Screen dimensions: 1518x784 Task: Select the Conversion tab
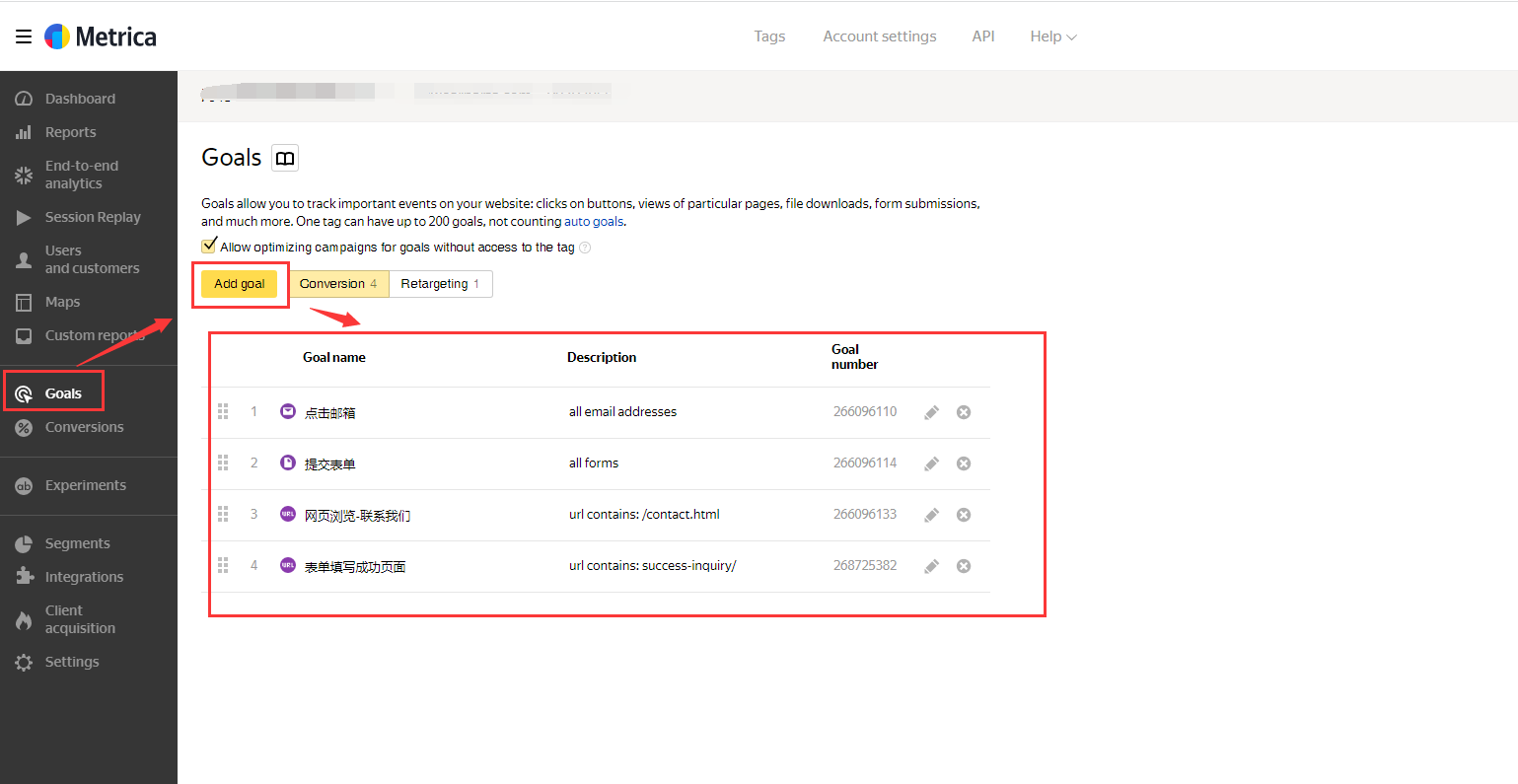click(x=338, y=284)
